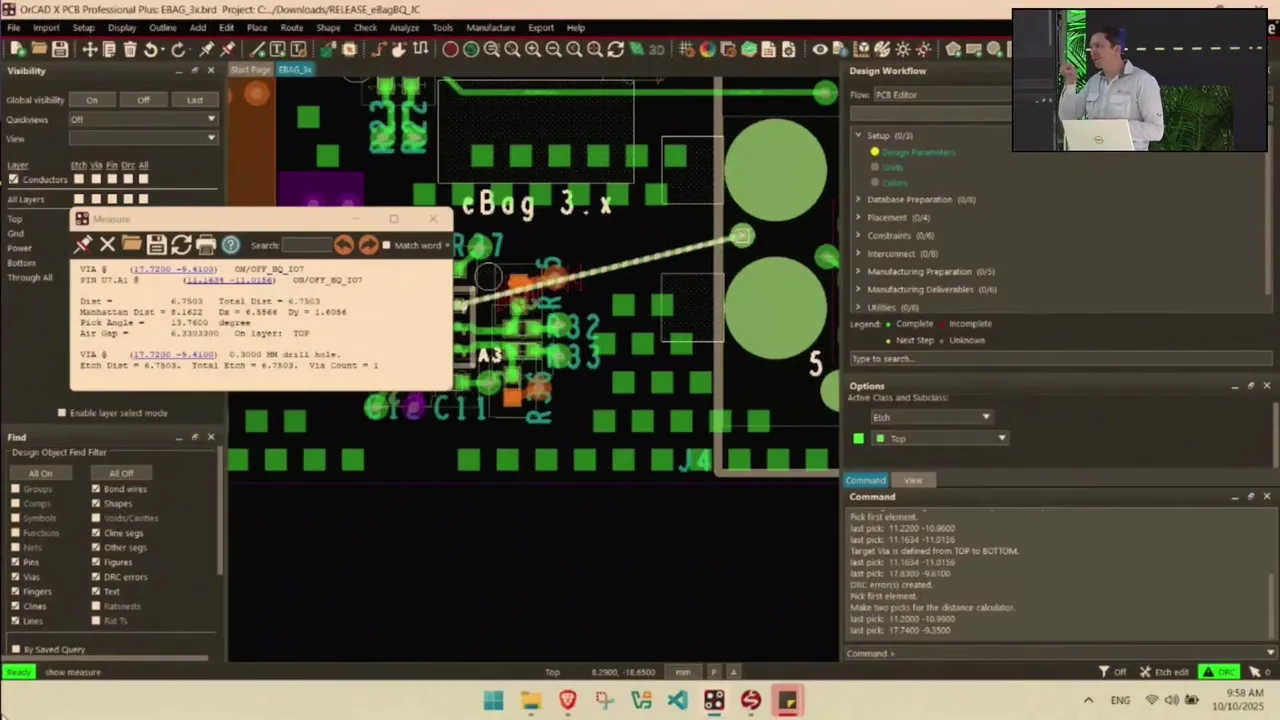
Task: Save the Measure window report
Action: click(156, 244)
